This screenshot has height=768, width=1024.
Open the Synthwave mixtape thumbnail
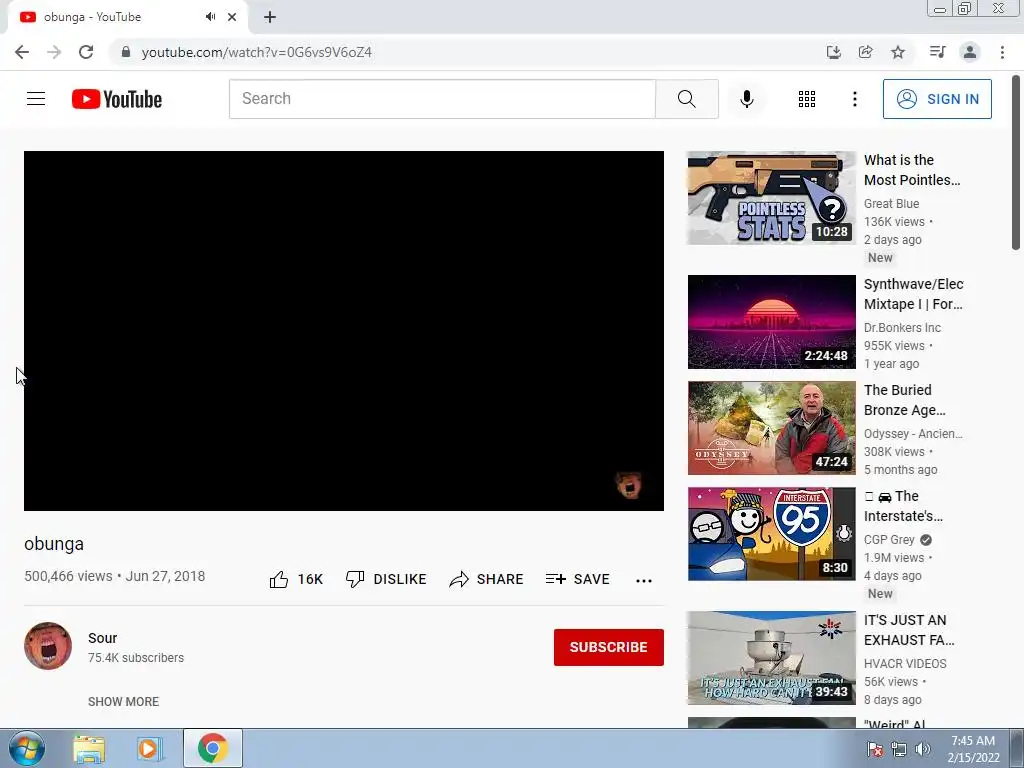(771, 322)
